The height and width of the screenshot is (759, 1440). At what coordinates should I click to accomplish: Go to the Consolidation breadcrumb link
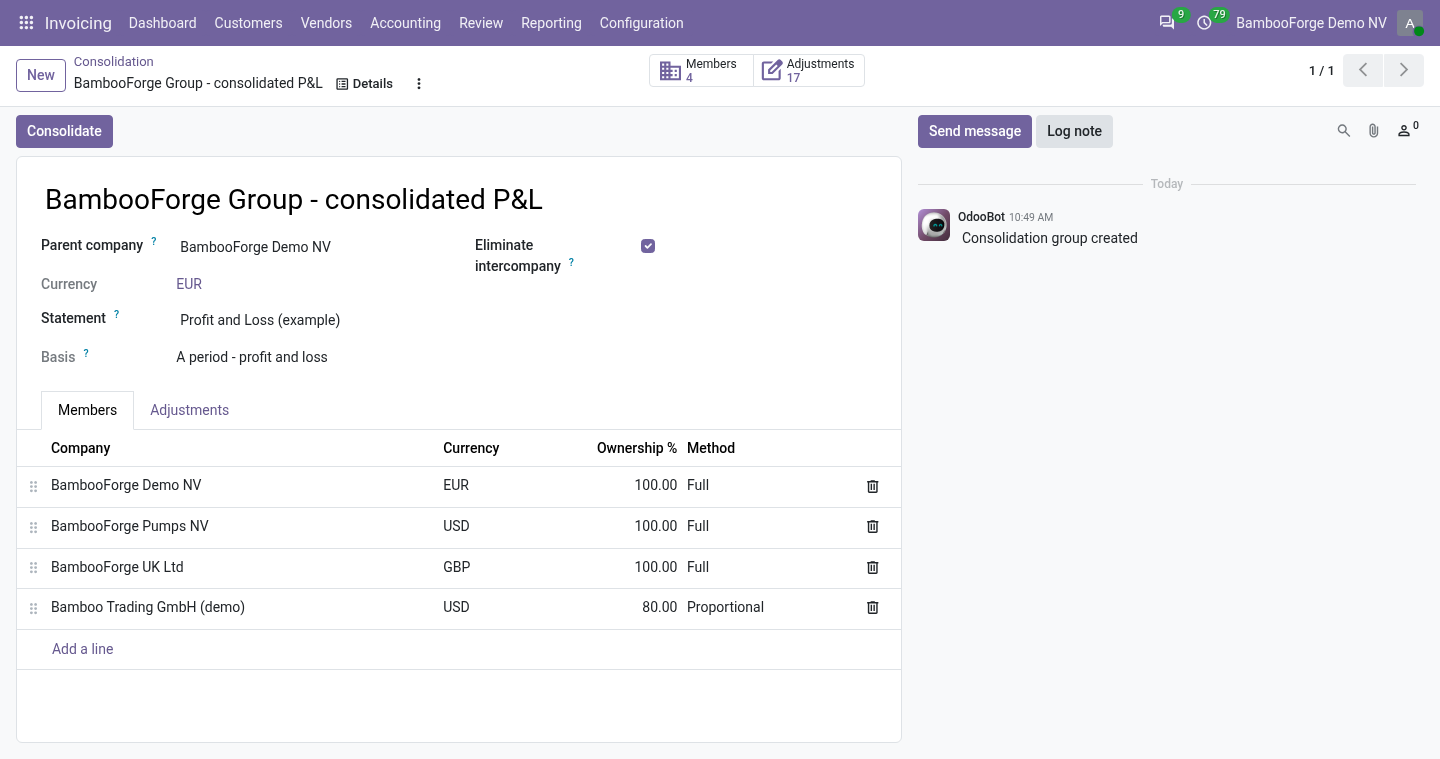tap(114, 62)
